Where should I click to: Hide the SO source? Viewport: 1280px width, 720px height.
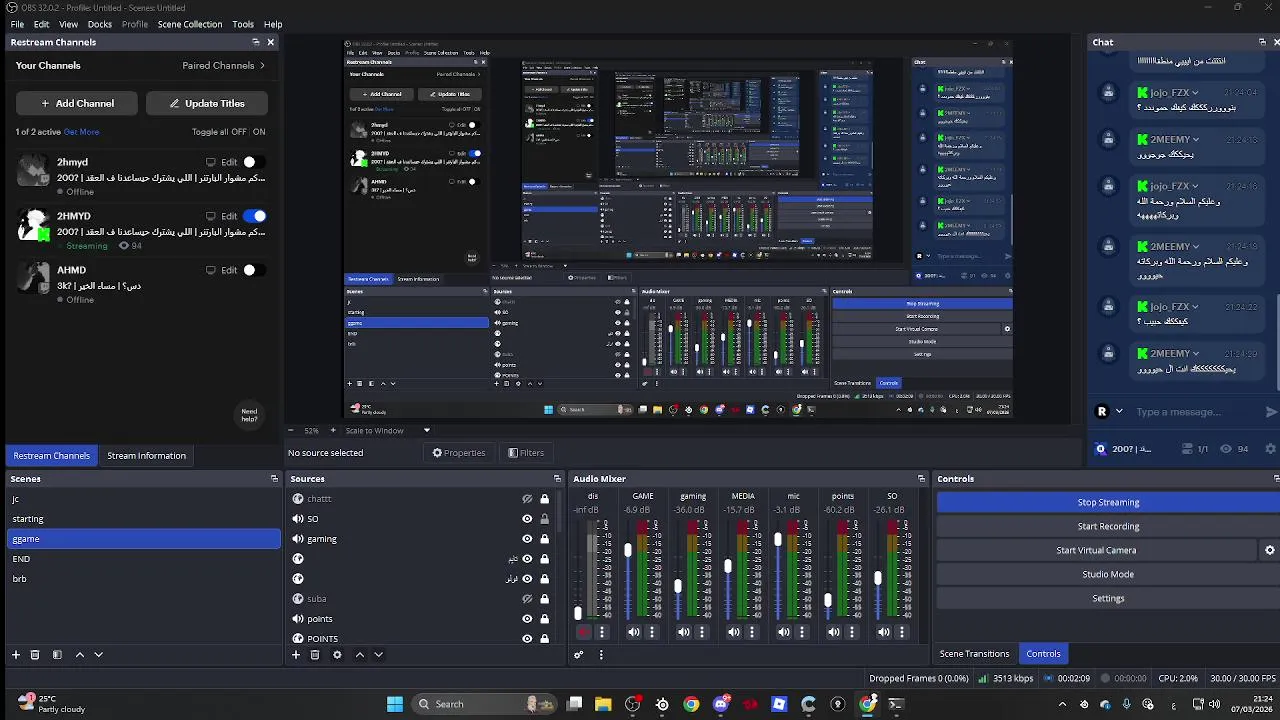[527, 519]
